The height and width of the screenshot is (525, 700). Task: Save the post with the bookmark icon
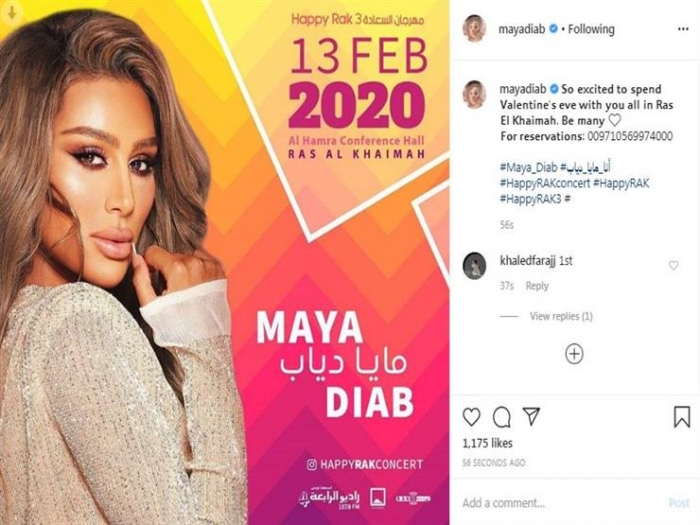coord(682,416)
